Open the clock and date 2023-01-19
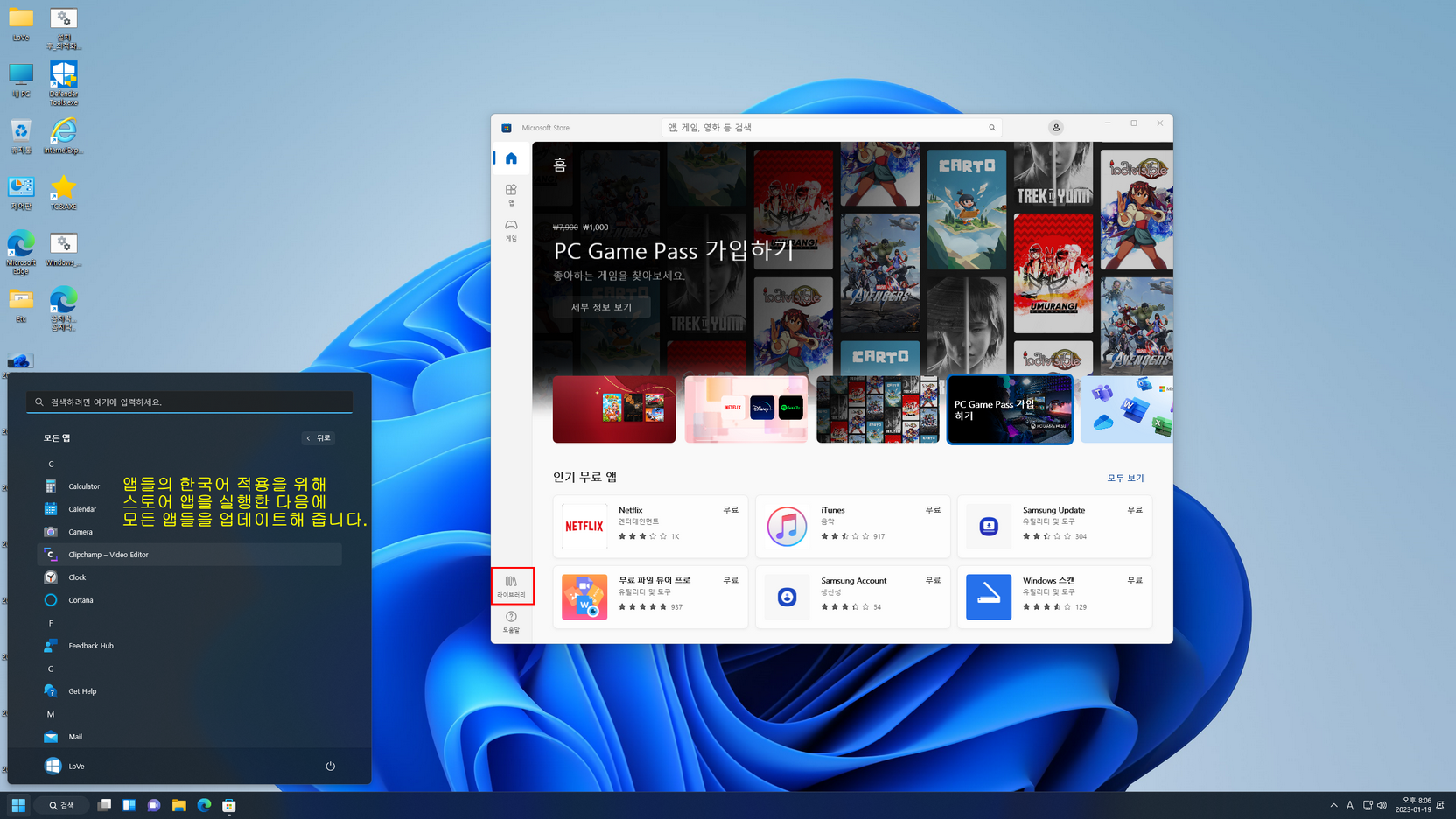1456x819 pixels. click(1413, 805)
